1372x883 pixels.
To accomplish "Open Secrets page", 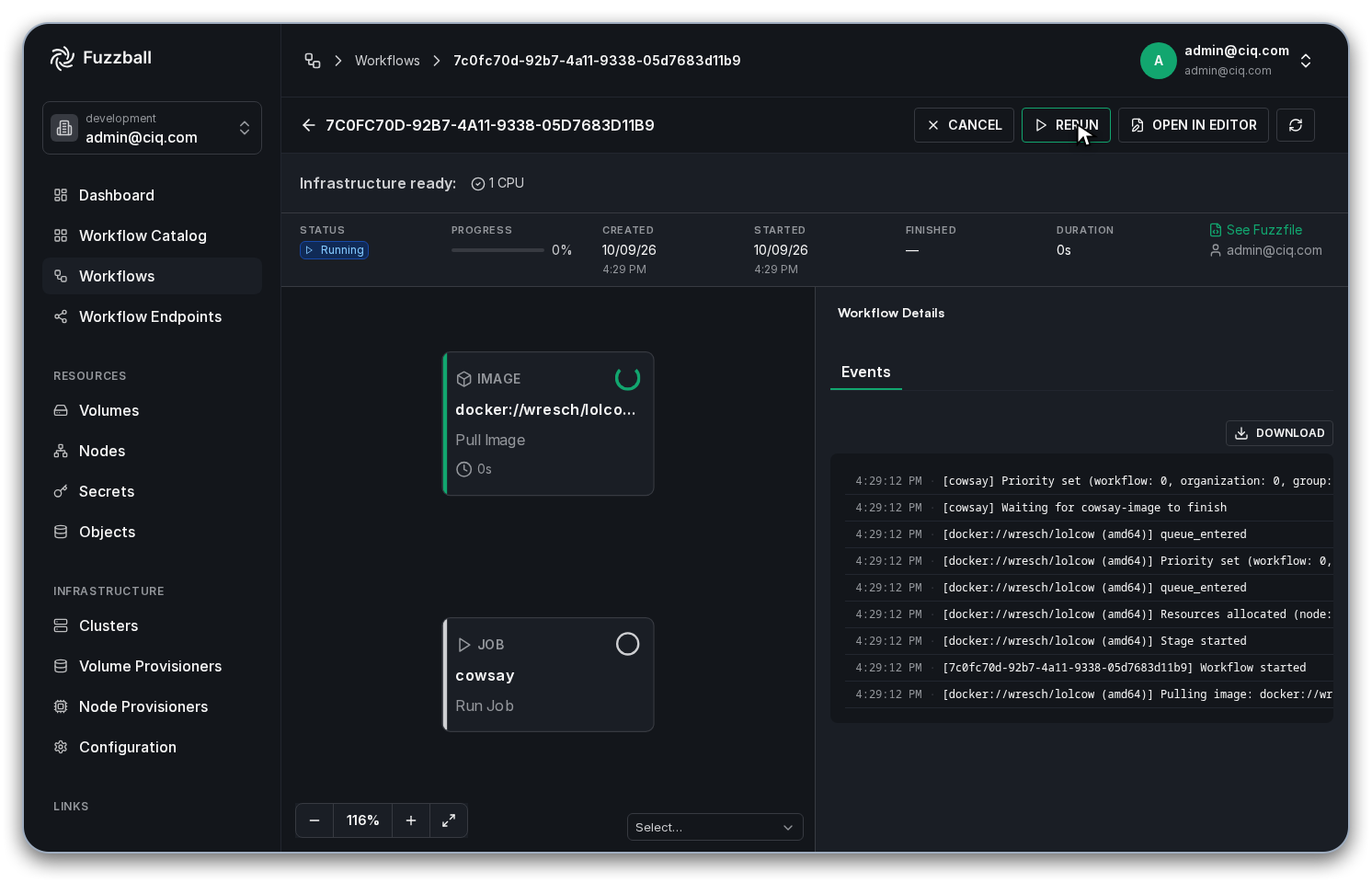I will 152,491.
